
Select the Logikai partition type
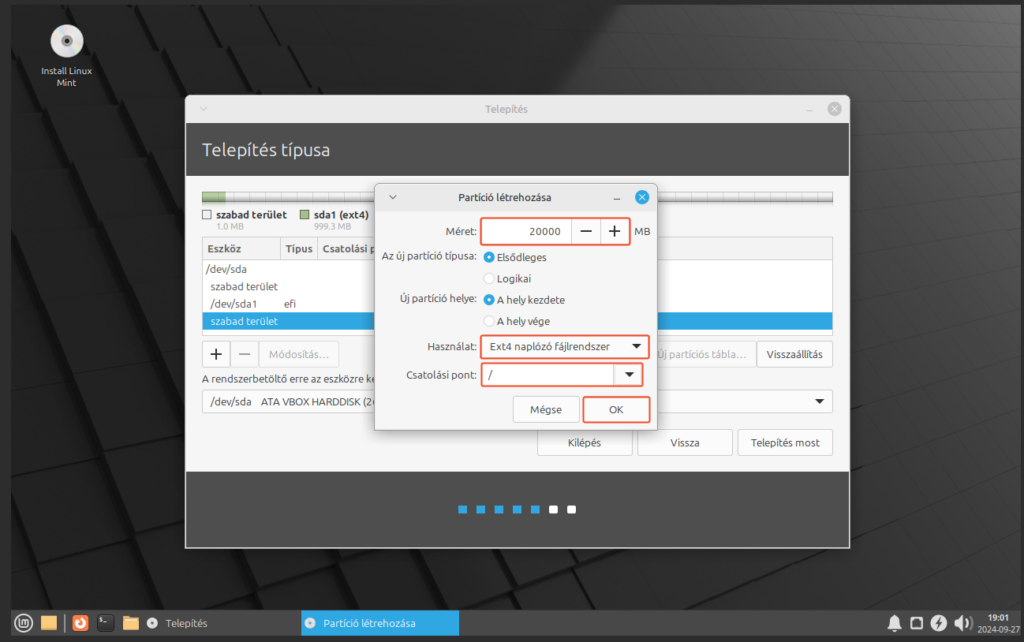(489, 279)
